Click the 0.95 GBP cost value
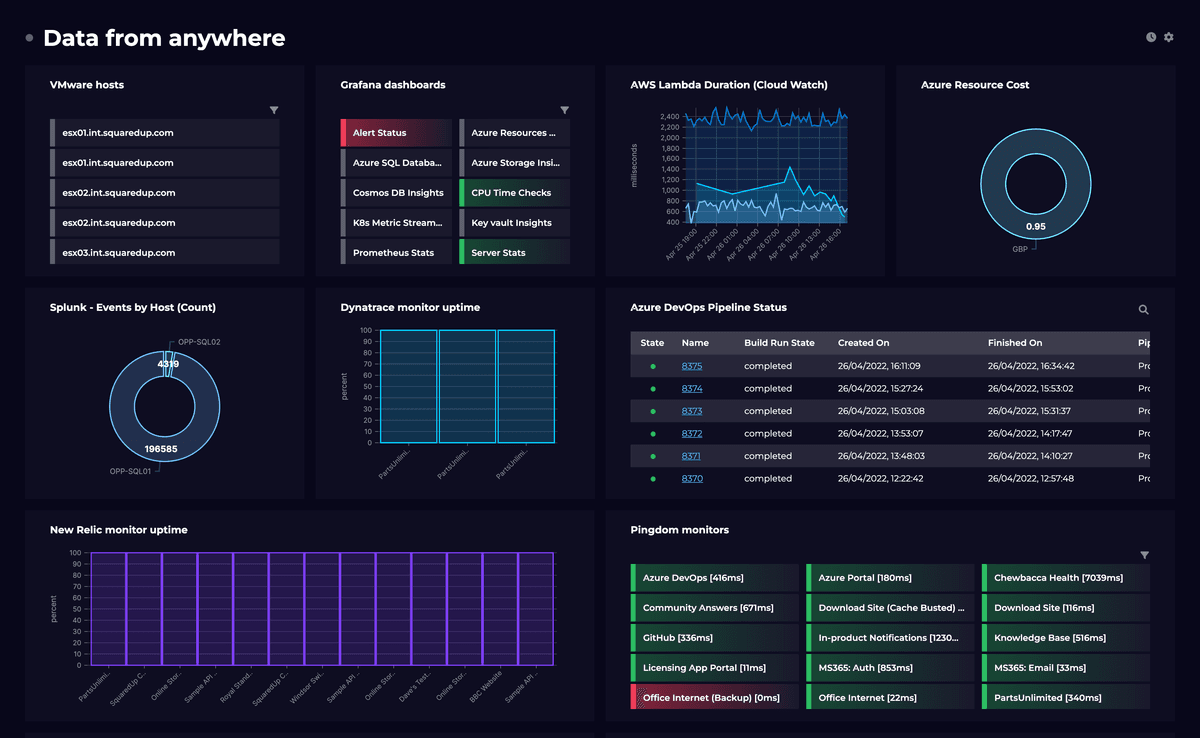This screenshot has height=738, width=1200. (x=1035, y=227)
